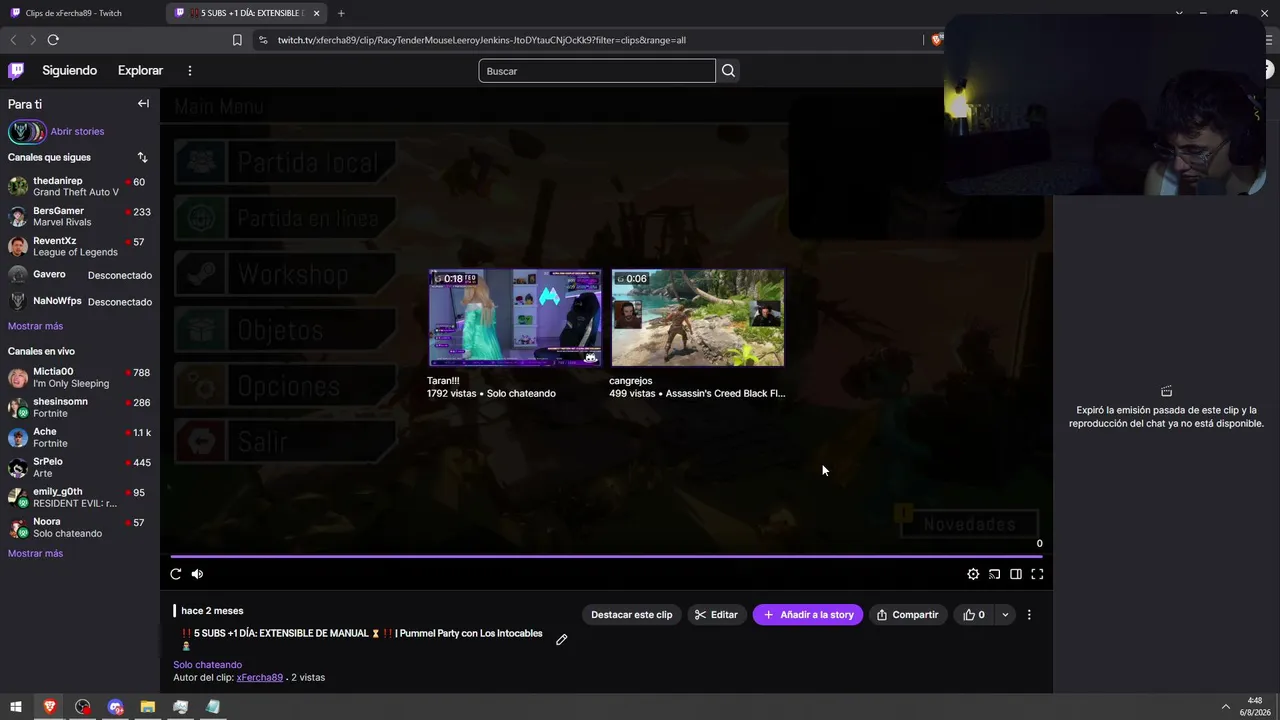Open Gavero channel in sidebar
1280x720 pixels.
80,275
